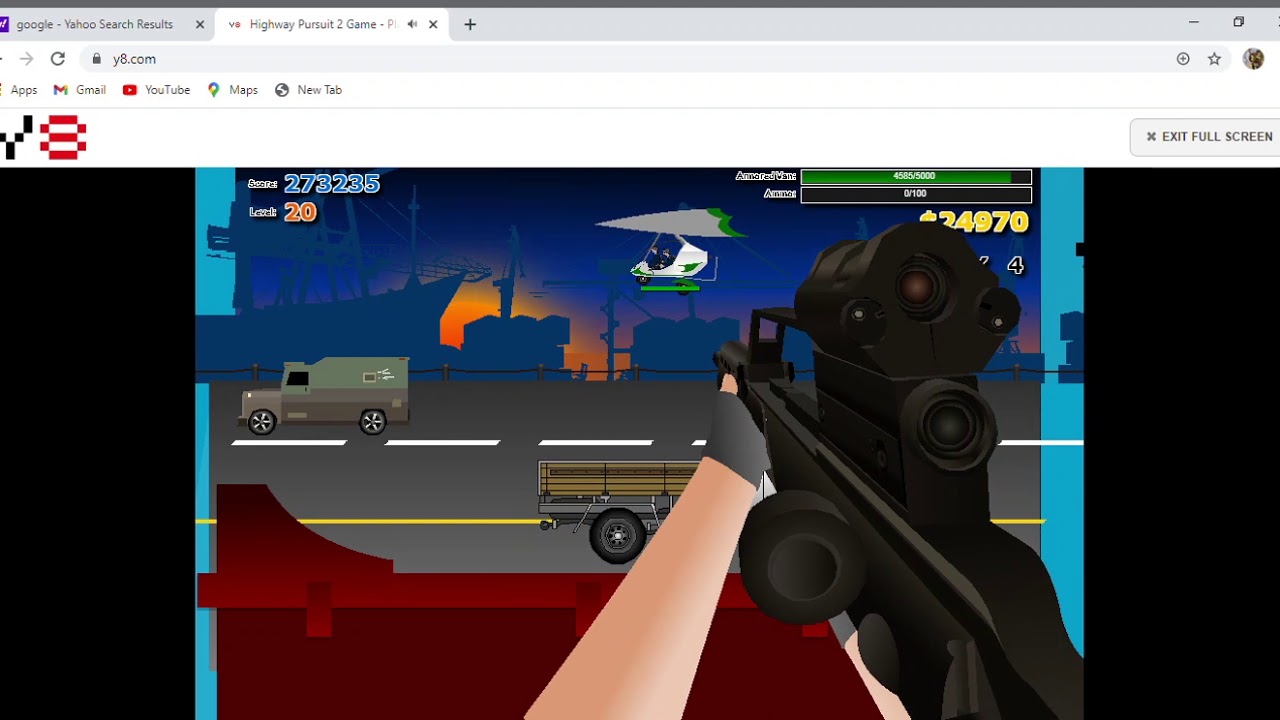Close the Highway Pursuit 2 Game tab
Viewport: 1280px width, 720px height.
[433, 24]
